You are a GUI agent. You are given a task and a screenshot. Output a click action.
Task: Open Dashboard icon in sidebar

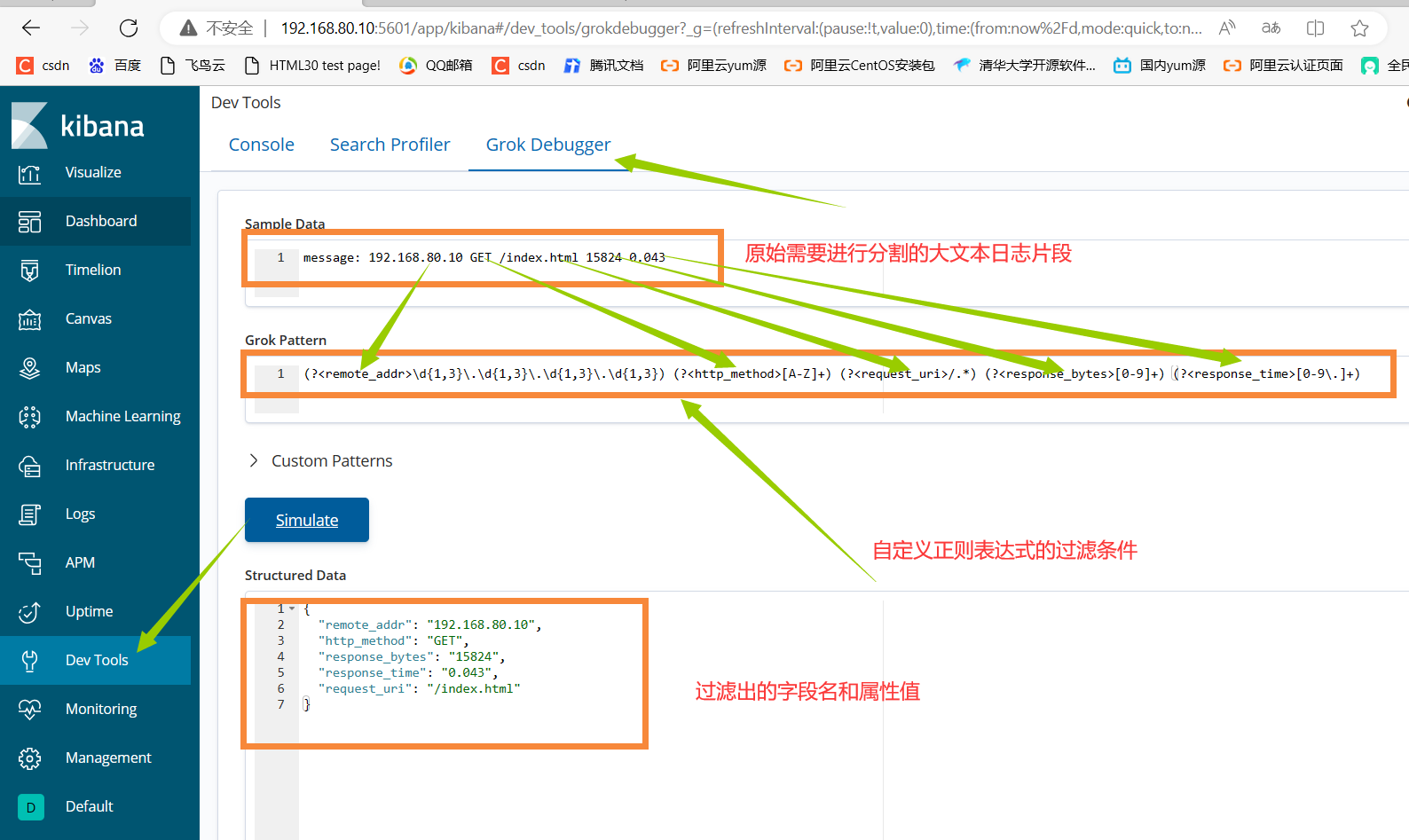29,222
